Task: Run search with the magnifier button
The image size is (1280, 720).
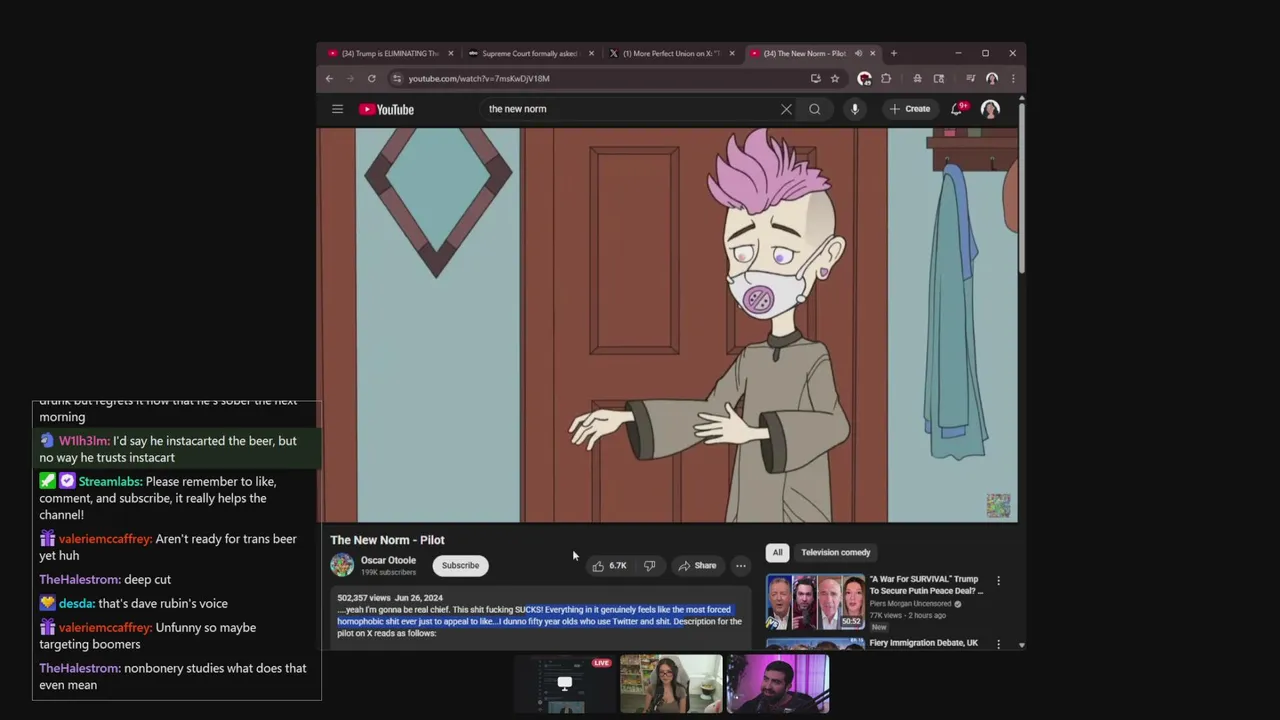Action: click(x=815, y=109)
